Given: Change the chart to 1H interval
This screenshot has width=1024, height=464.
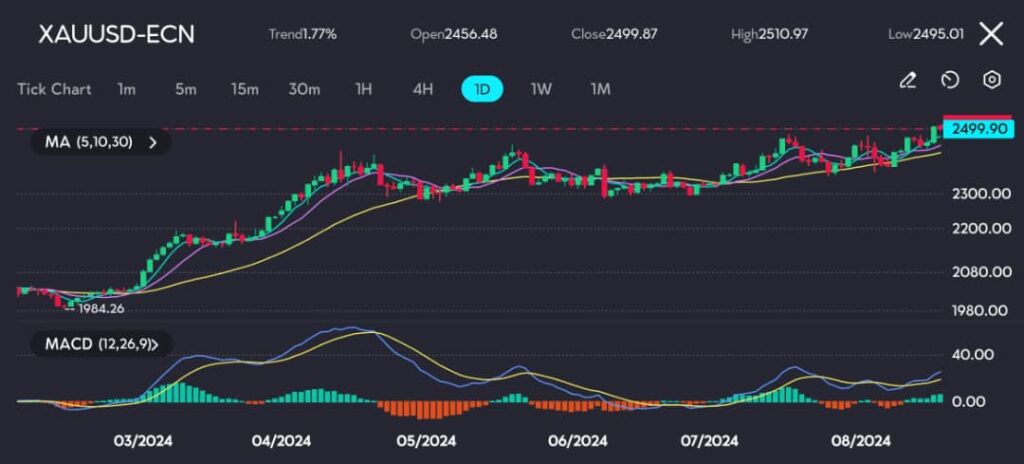Looking at the screenshot, I should (364, 89).
